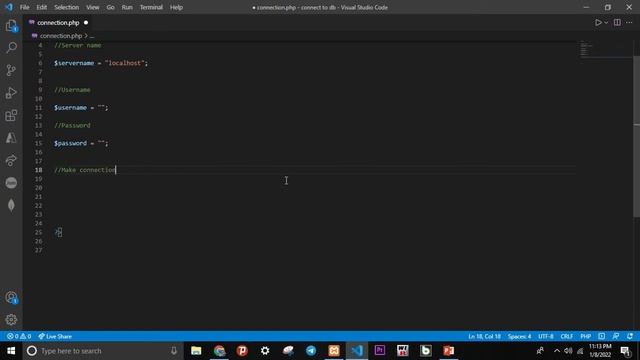Open the Go menu
The image size is (640, 360).
coord(110,7)
